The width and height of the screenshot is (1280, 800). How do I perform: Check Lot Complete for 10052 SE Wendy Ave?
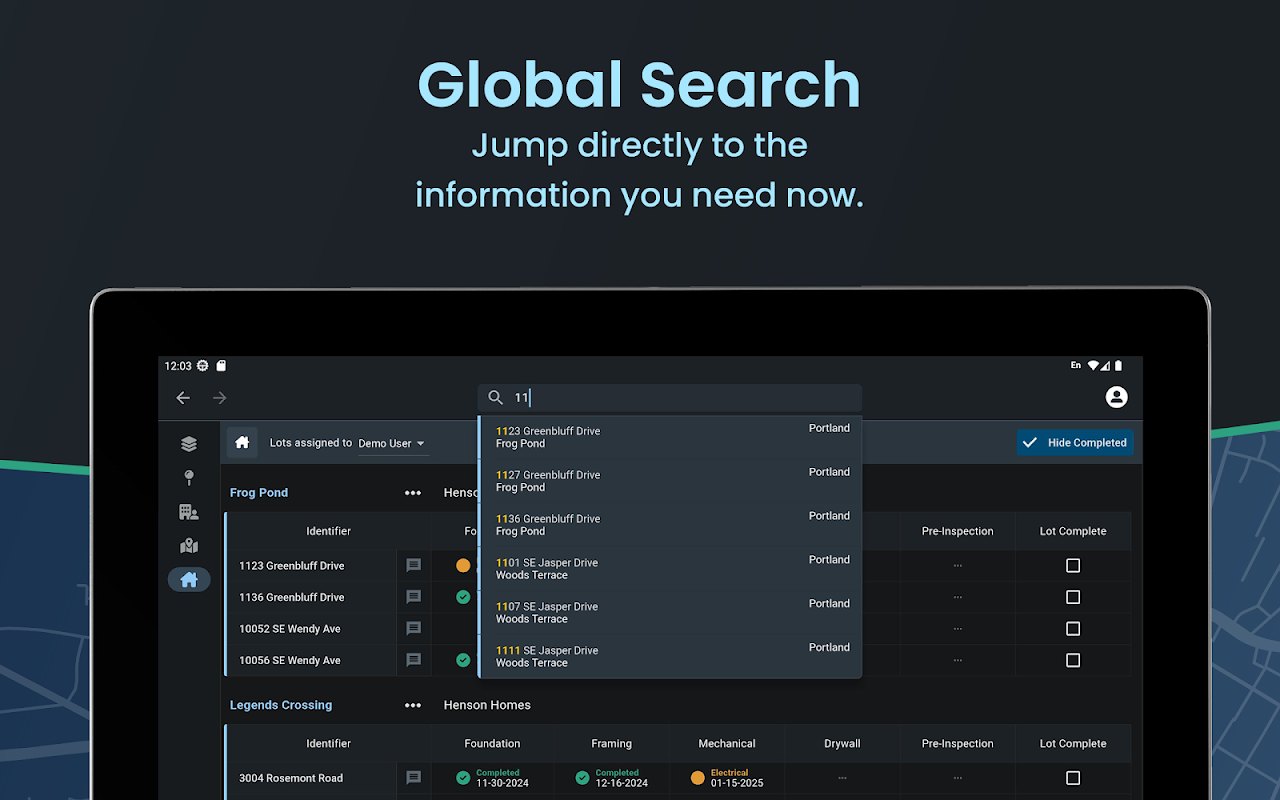click(x=1073, y=629)
